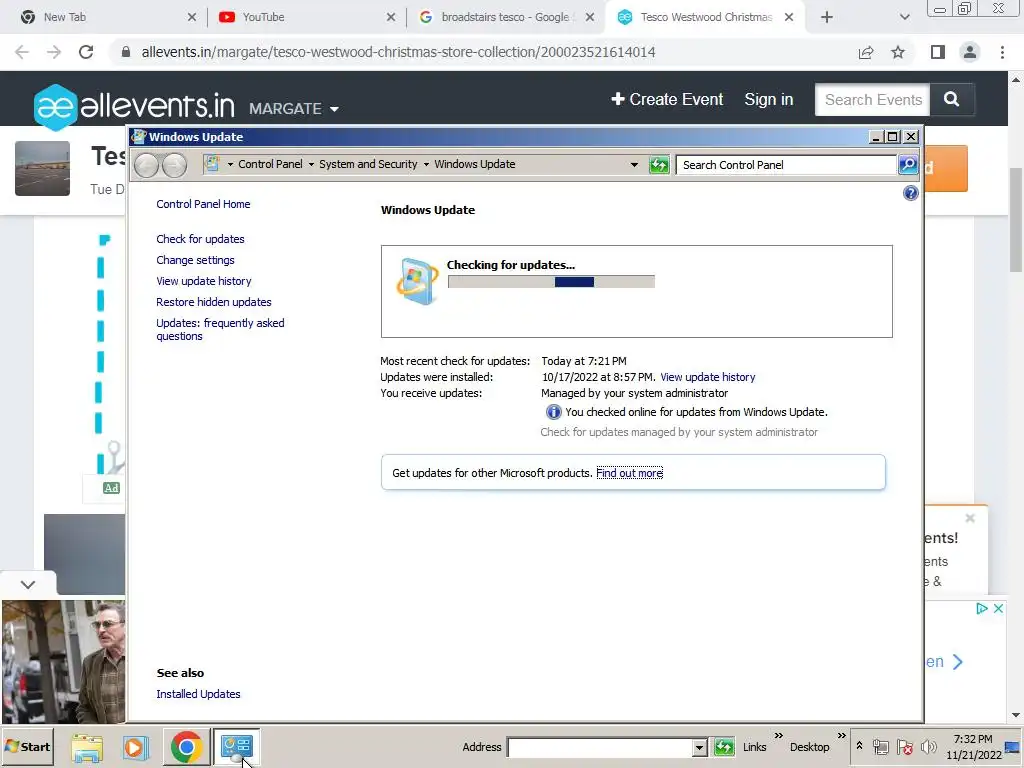Click the Action Center flag tray icon
Screen dimensions: 1024x768
click(x=904, y=747)
